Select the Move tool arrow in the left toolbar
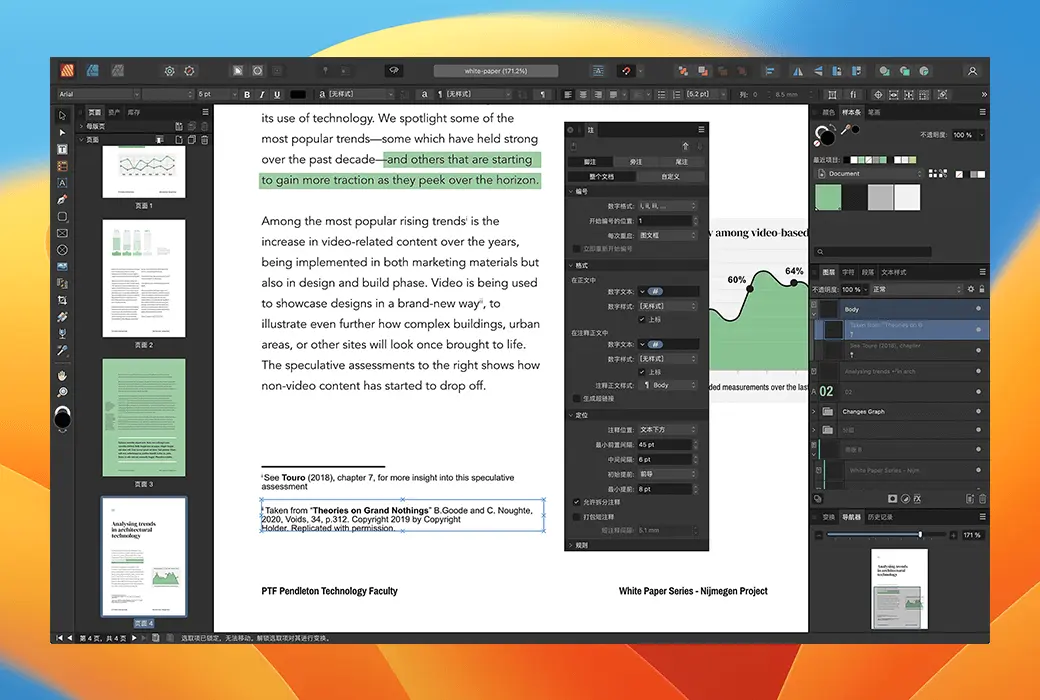The image size is (1040, 700). point(62,115)
